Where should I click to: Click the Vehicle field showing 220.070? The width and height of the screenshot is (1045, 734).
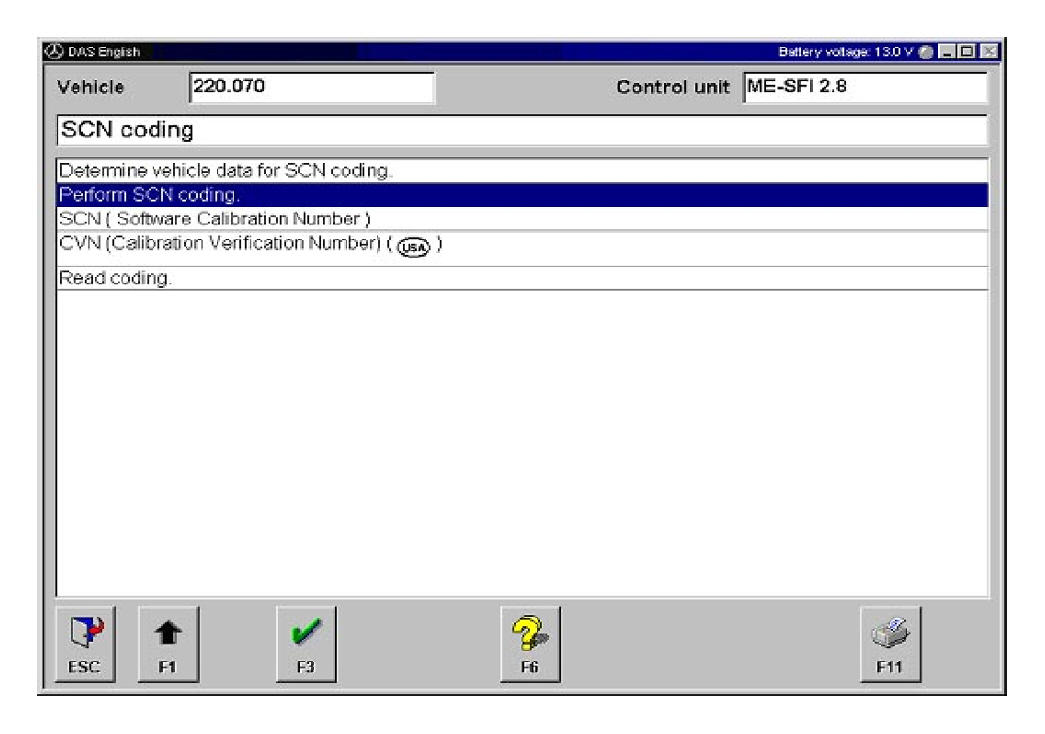(310, 88)
